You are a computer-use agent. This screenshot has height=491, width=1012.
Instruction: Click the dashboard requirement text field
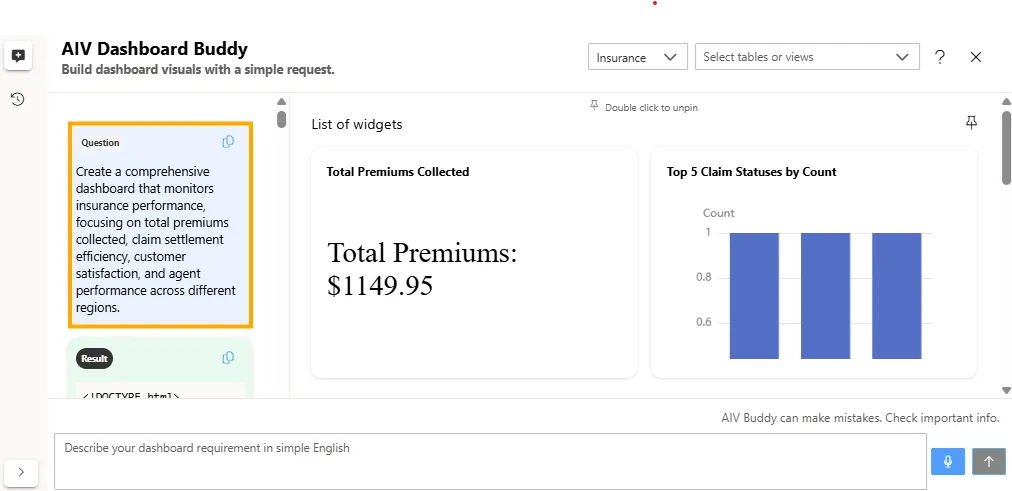[x=490, y=461]
